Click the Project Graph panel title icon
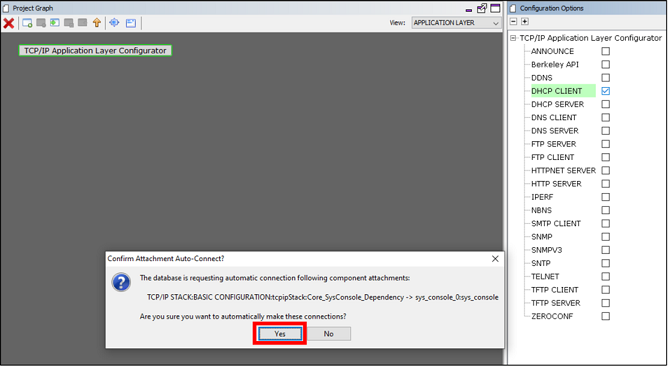Image resolution: width=668 pixels, height=367 pixels. pyautogui.click(x=6, y=9)
